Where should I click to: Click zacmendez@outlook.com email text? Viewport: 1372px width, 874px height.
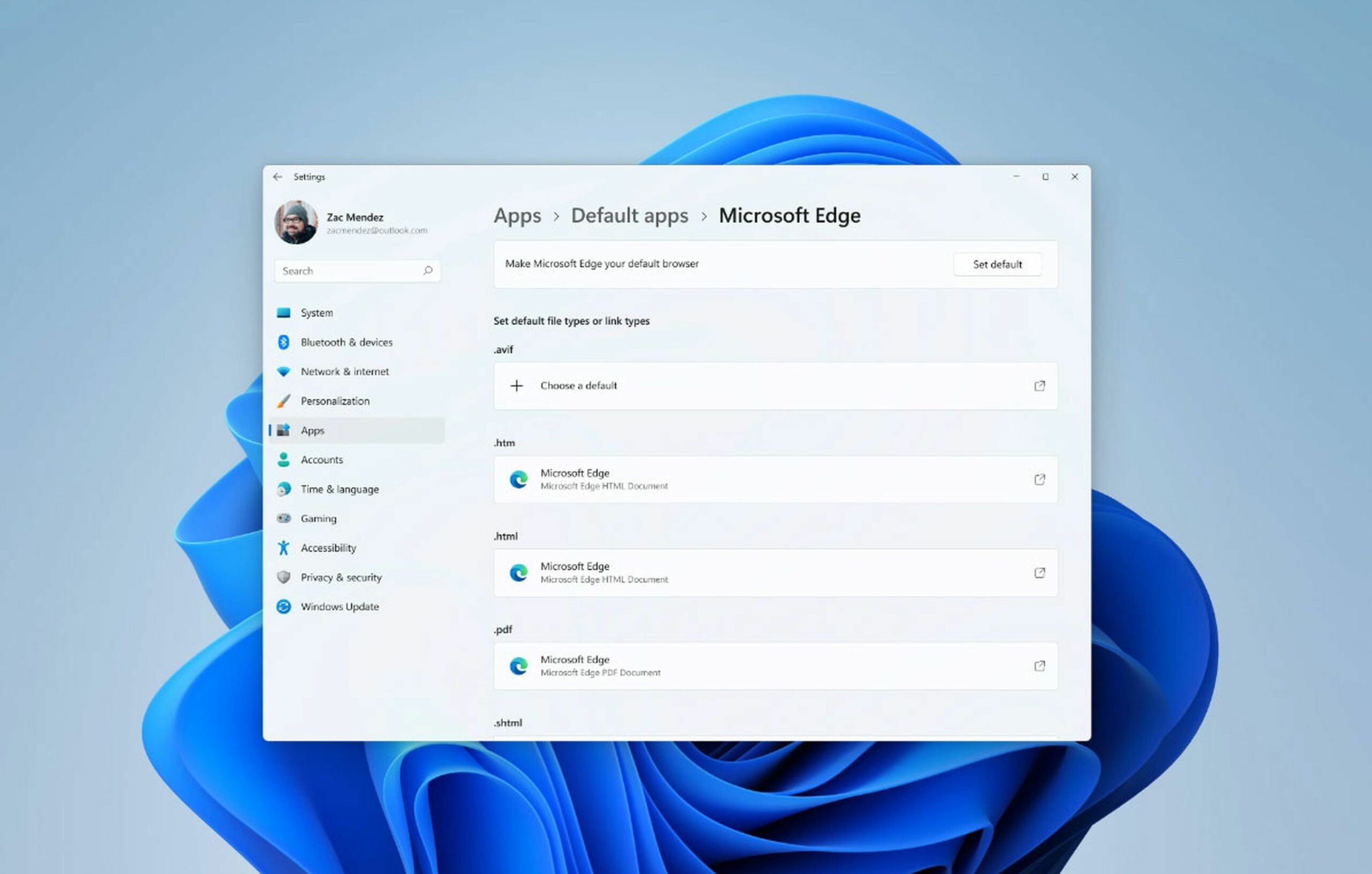(377, 231)
